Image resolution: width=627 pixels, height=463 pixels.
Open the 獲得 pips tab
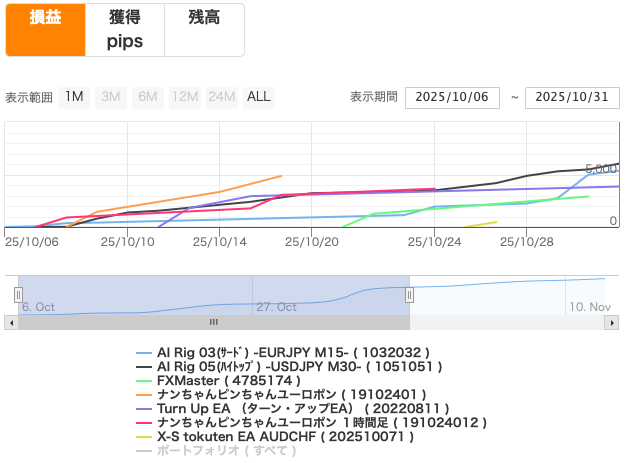click(x=125, y=29)
